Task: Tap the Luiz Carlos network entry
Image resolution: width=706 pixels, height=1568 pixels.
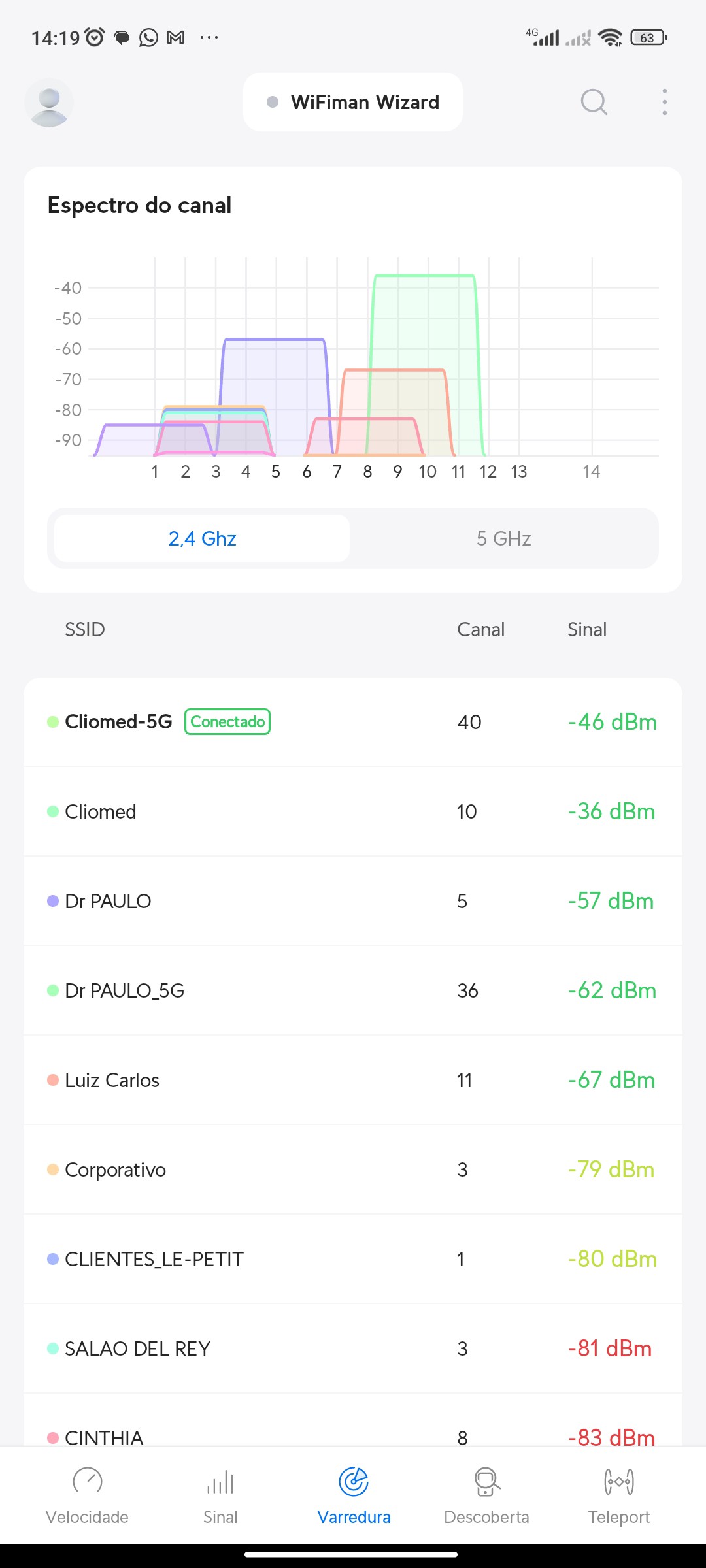Action: [353, 1080]
